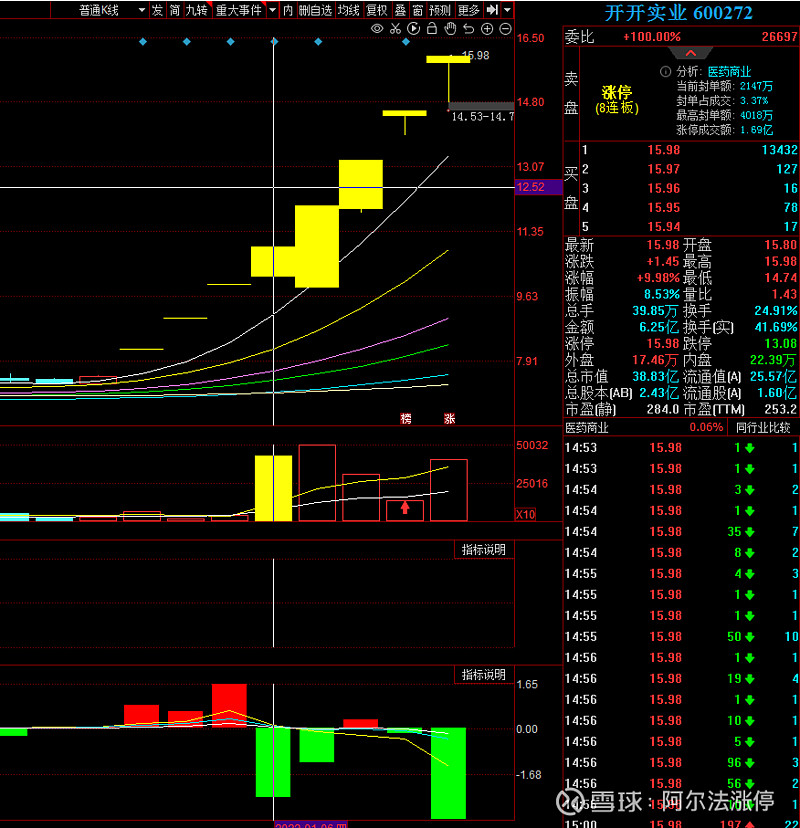Select the hand pan tool

pos(450,29)
